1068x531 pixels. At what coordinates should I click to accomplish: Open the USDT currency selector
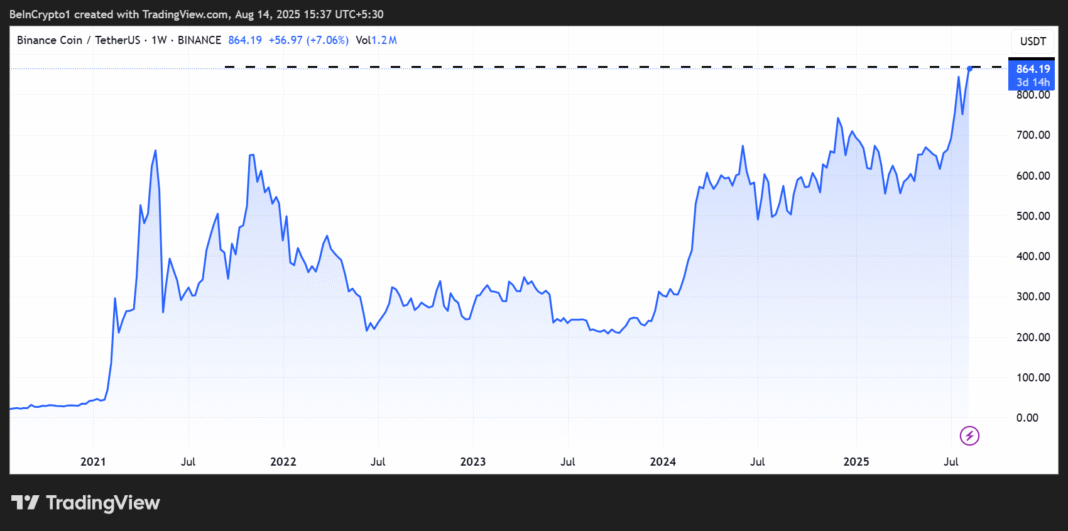pos(1030,41)
